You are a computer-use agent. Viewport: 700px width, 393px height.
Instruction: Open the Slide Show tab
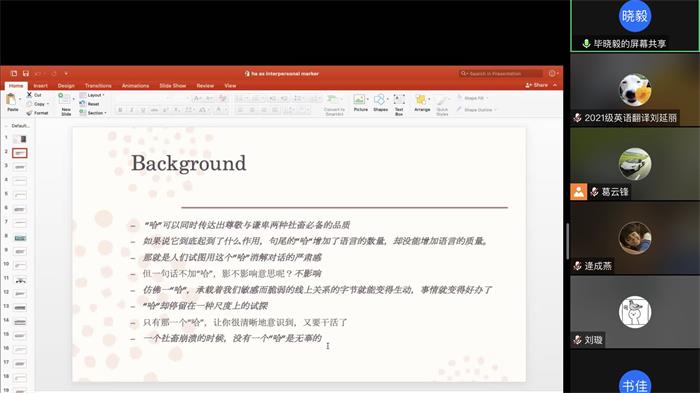(172, 86)
